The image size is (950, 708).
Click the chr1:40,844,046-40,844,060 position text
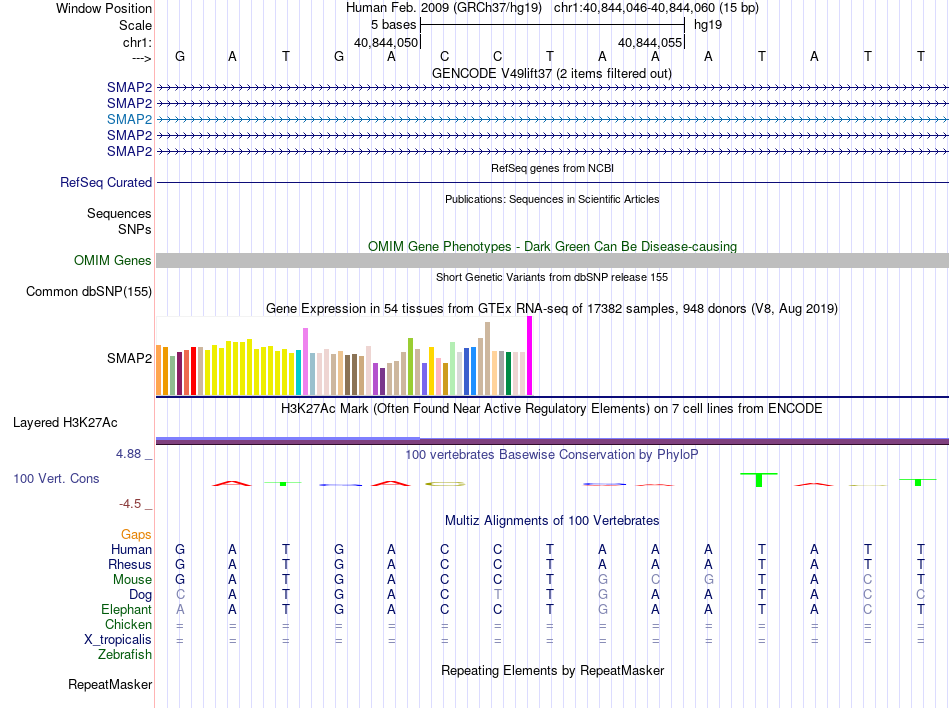(656, 8)
